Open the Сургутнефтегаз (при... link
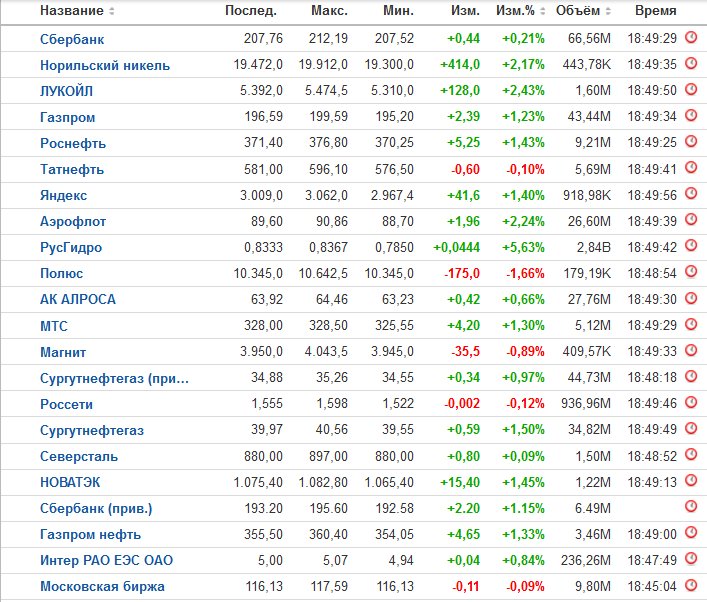 115,378
